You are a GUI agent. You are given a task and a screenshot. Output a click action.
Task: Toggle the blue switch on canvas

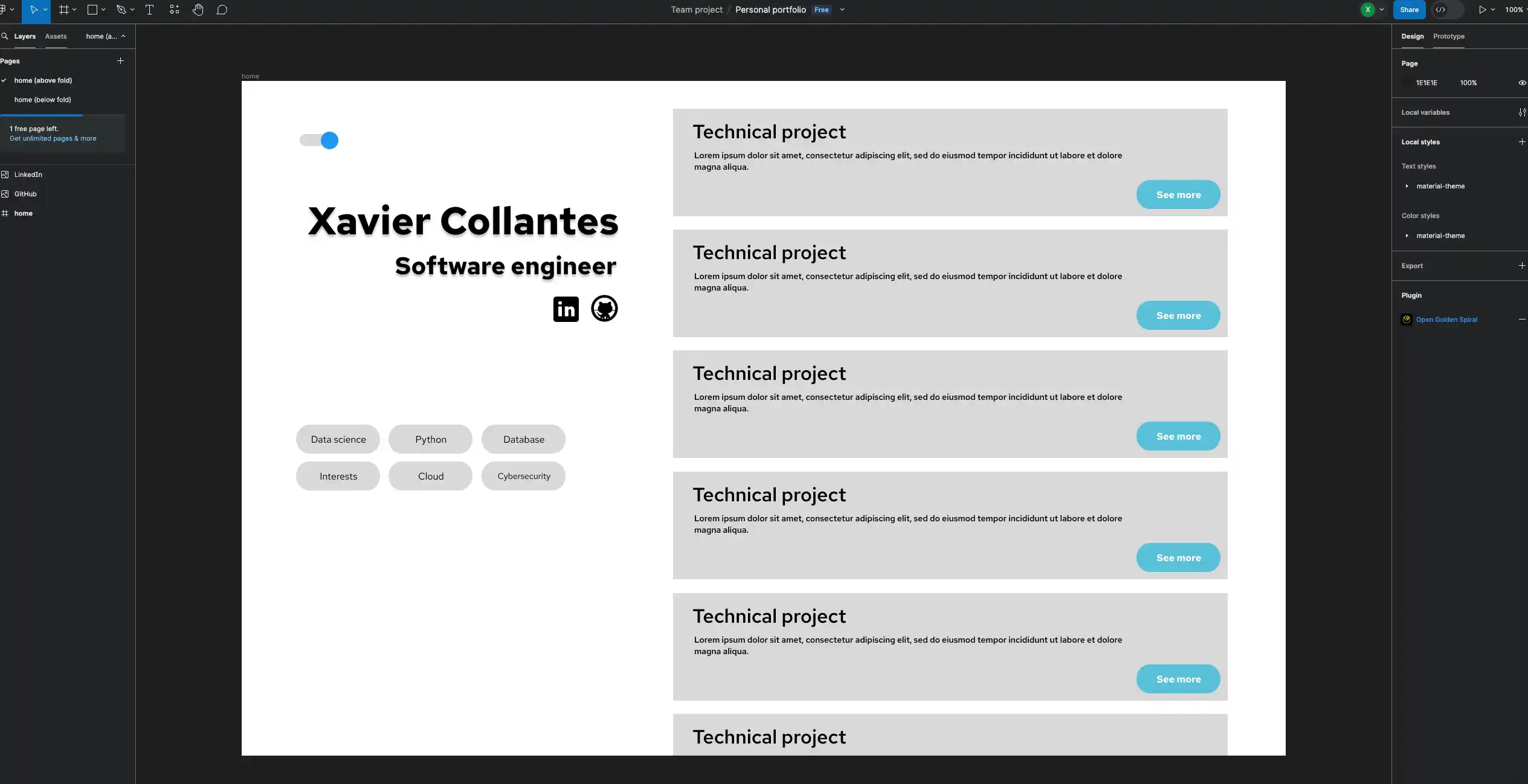[319, 141]
